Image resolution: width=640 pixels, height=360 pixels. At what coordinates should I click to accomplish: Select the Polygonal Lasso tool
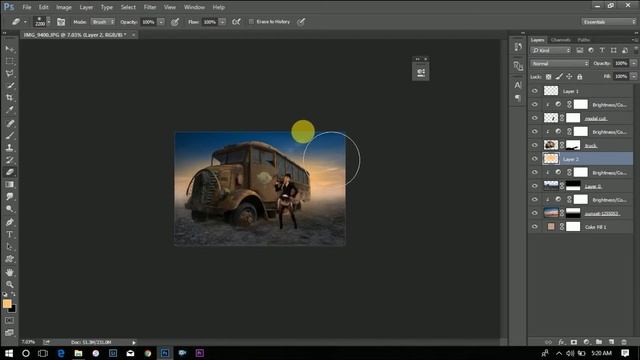click(x=9, y=73)
